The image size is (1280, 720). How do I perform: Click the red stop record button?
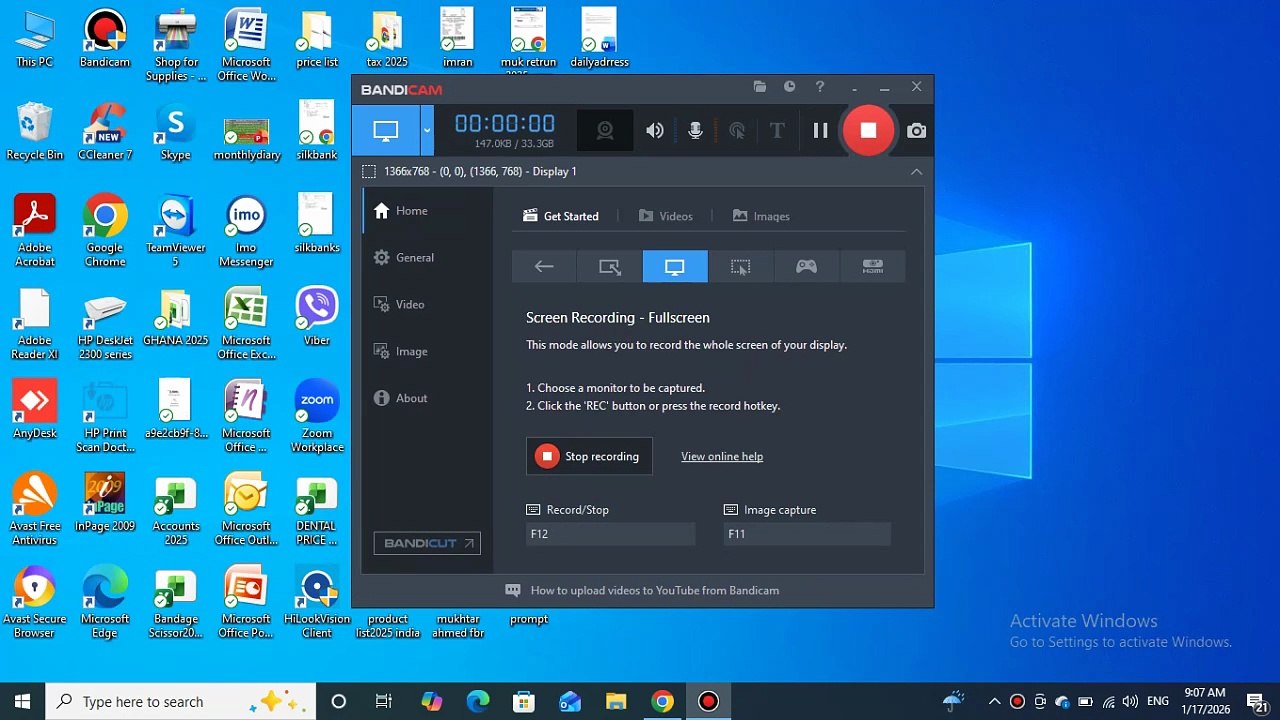click(x=868, y=131)
